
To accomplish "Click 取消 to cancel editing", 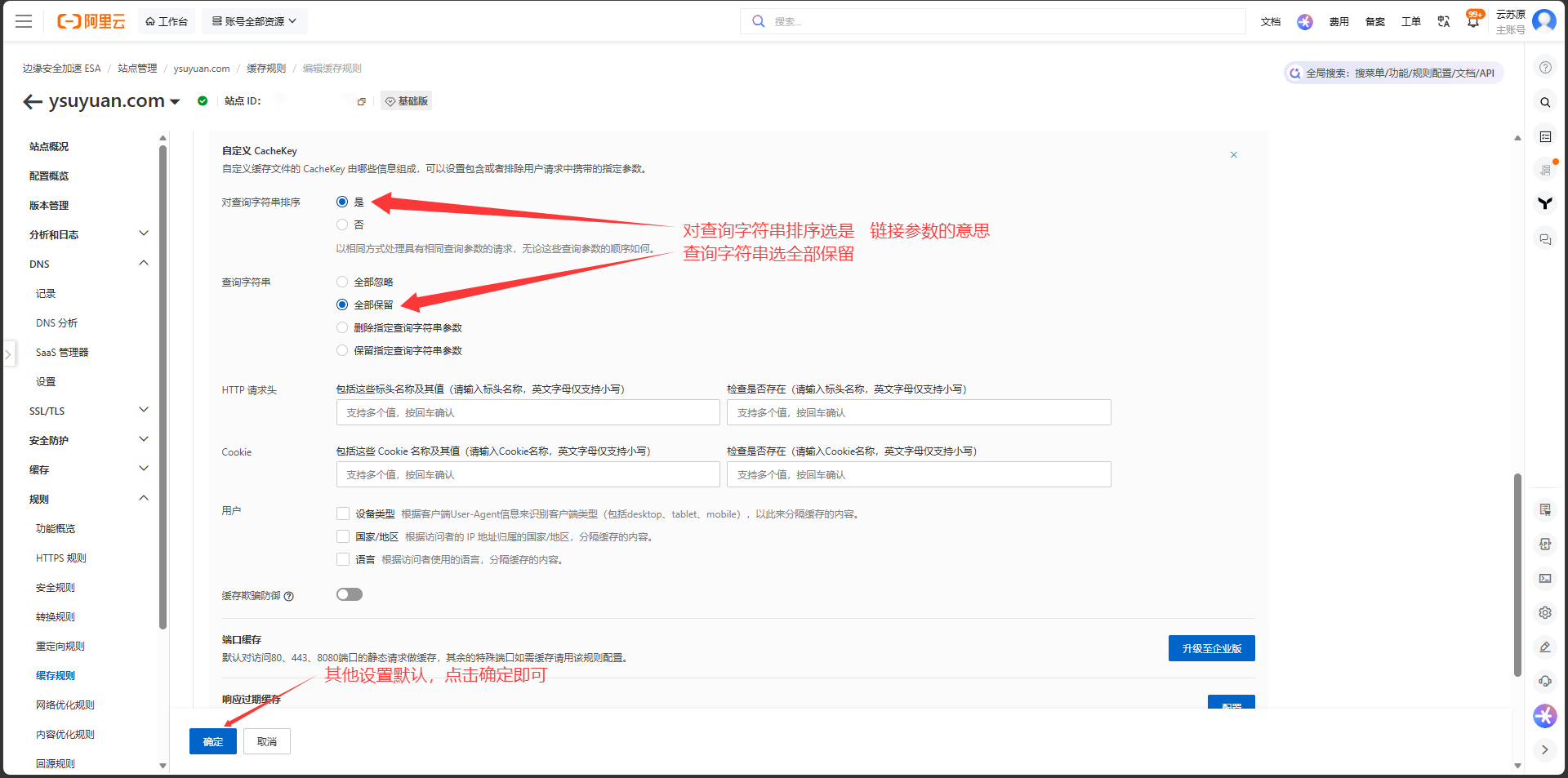I will point(267,741).
